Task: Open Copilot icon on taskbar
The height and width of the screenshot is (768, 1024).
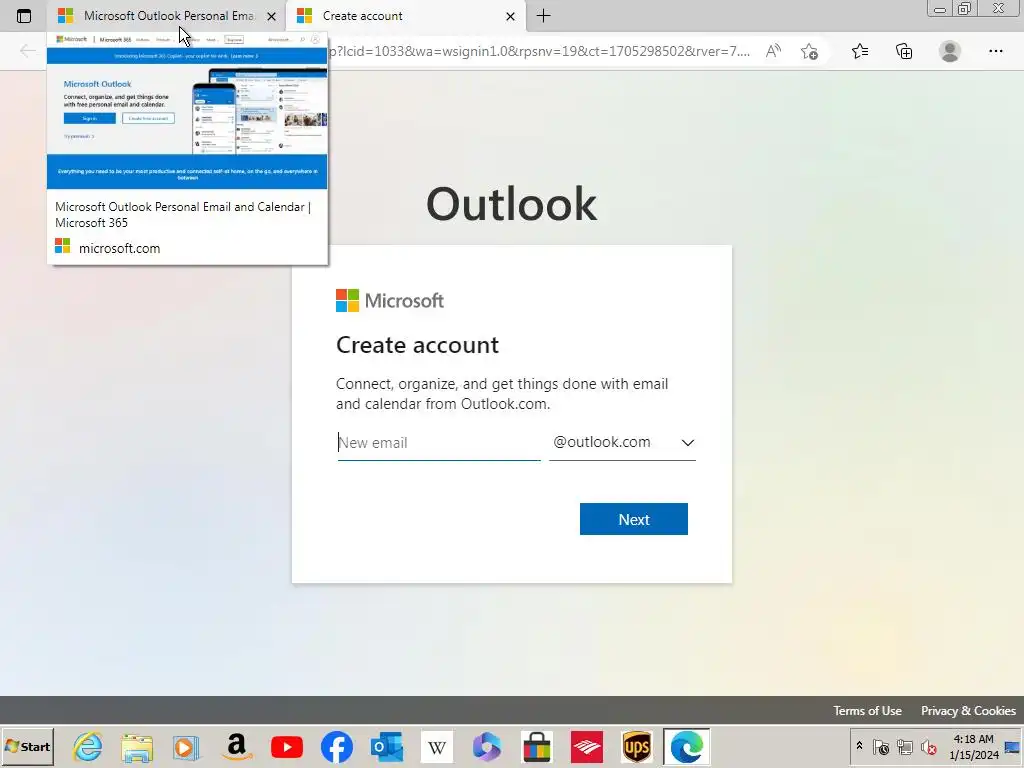Action: (487, 746)
